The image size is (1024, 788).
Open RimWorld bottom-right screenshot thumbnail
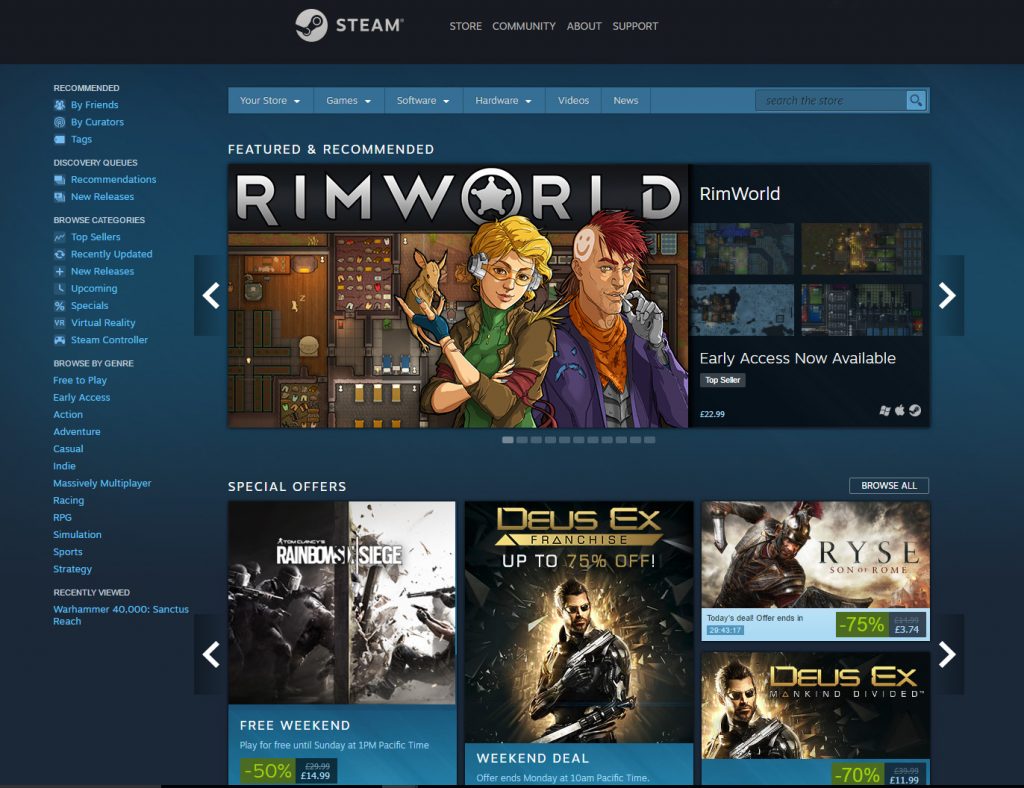862,309
